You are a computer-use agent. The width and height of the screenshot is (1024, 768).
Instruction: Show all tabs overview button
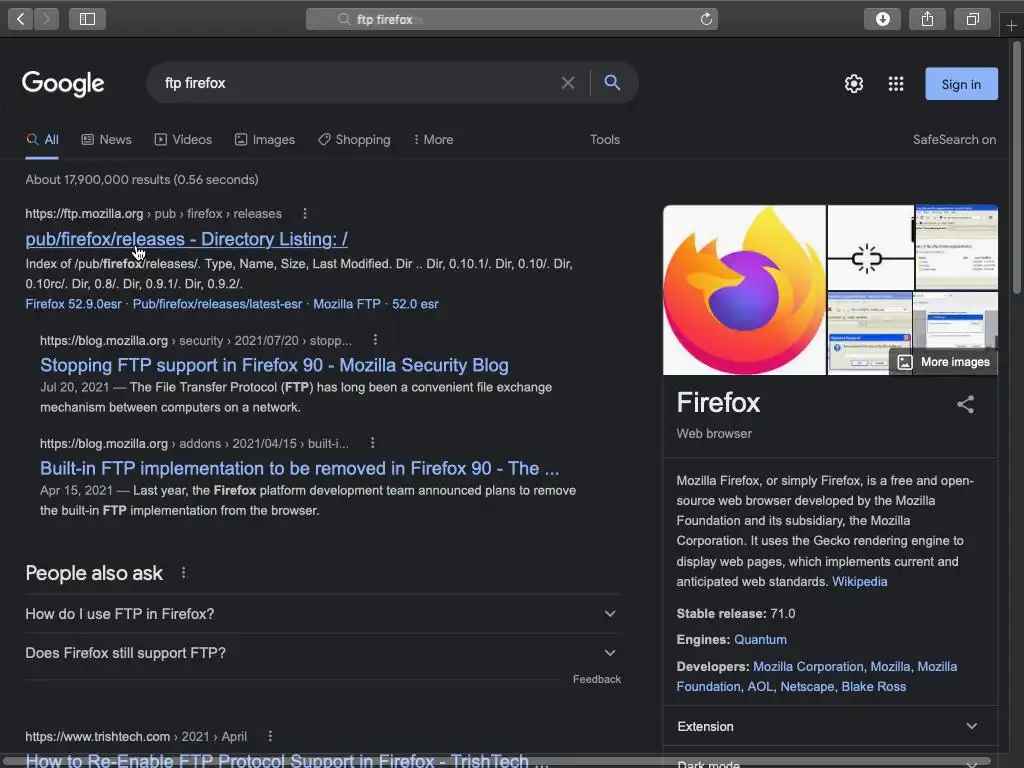[x=972, y=19]
